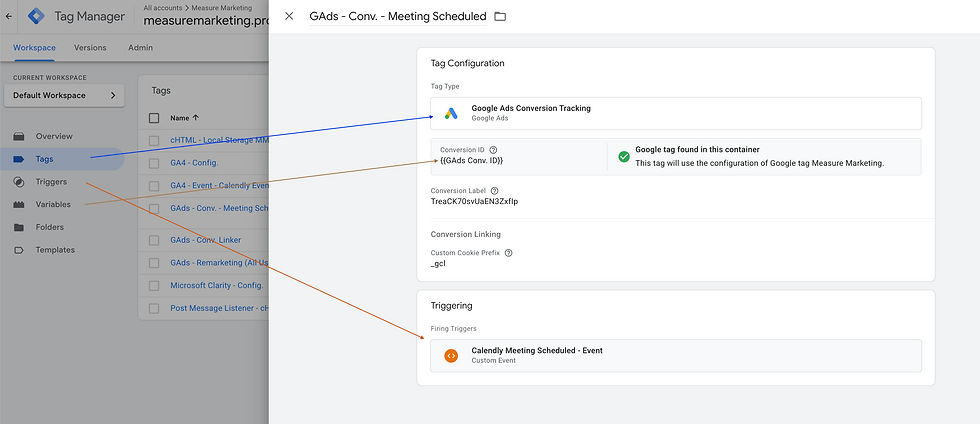The image size is (980, 424).
Task: Click the Templates sidebar icon
Action: pos(19,250)
